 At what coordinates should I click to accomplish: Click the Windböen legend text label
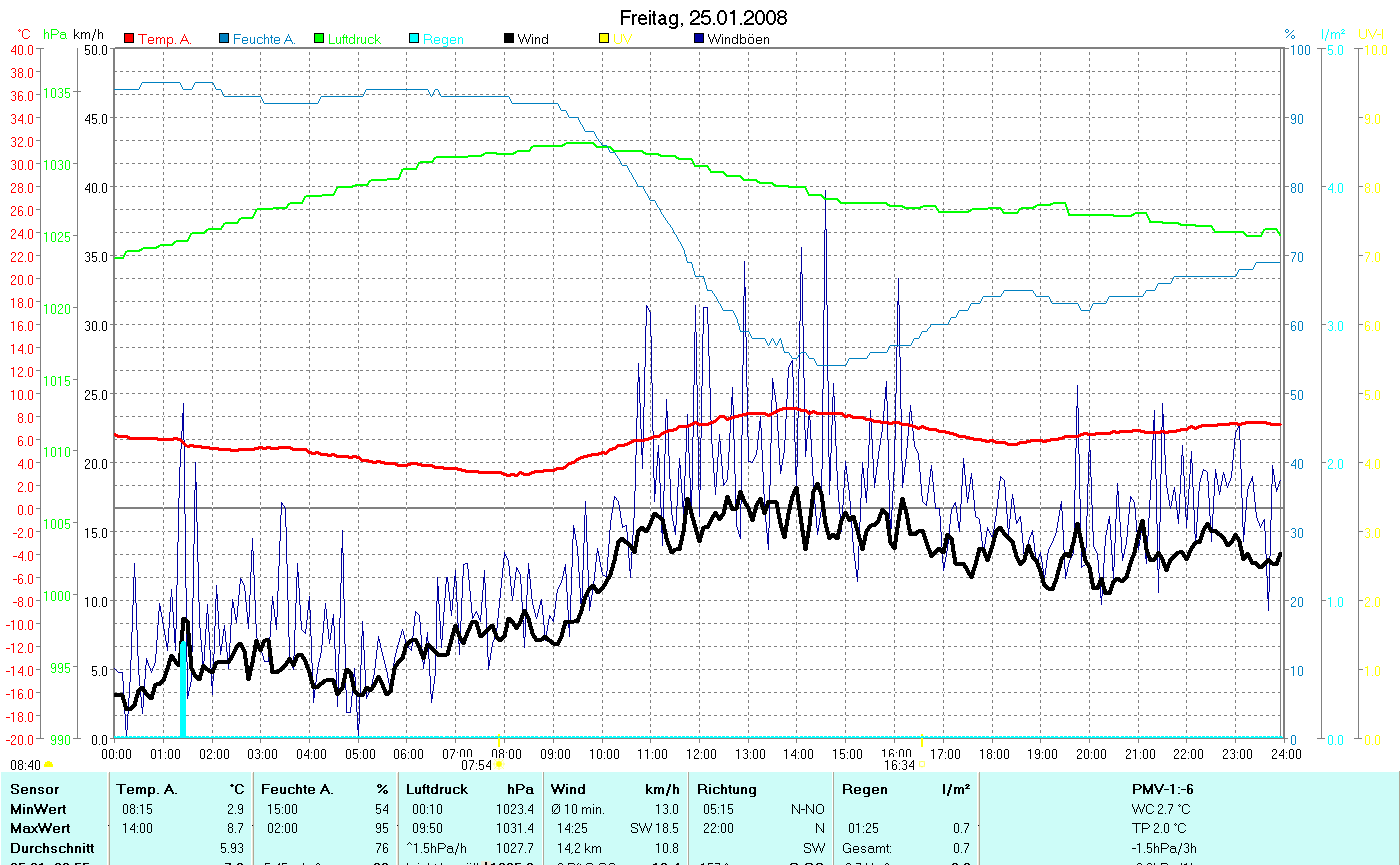click(x=738, y=39)
